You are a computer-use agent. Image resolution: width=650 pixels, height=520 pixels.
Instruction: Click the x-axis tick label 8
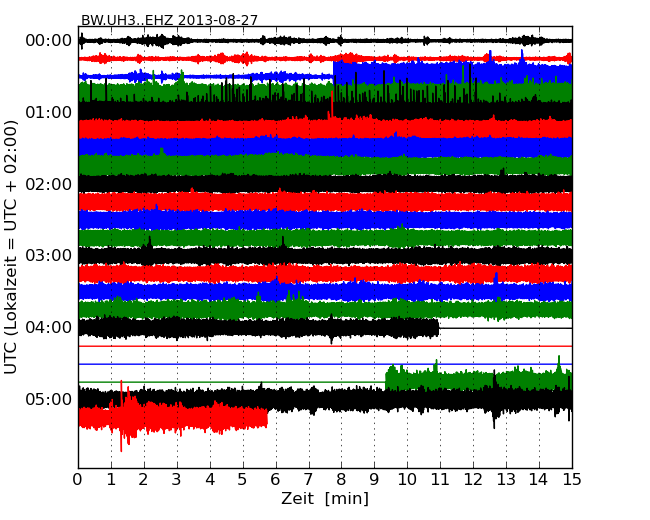coord(341,480)
